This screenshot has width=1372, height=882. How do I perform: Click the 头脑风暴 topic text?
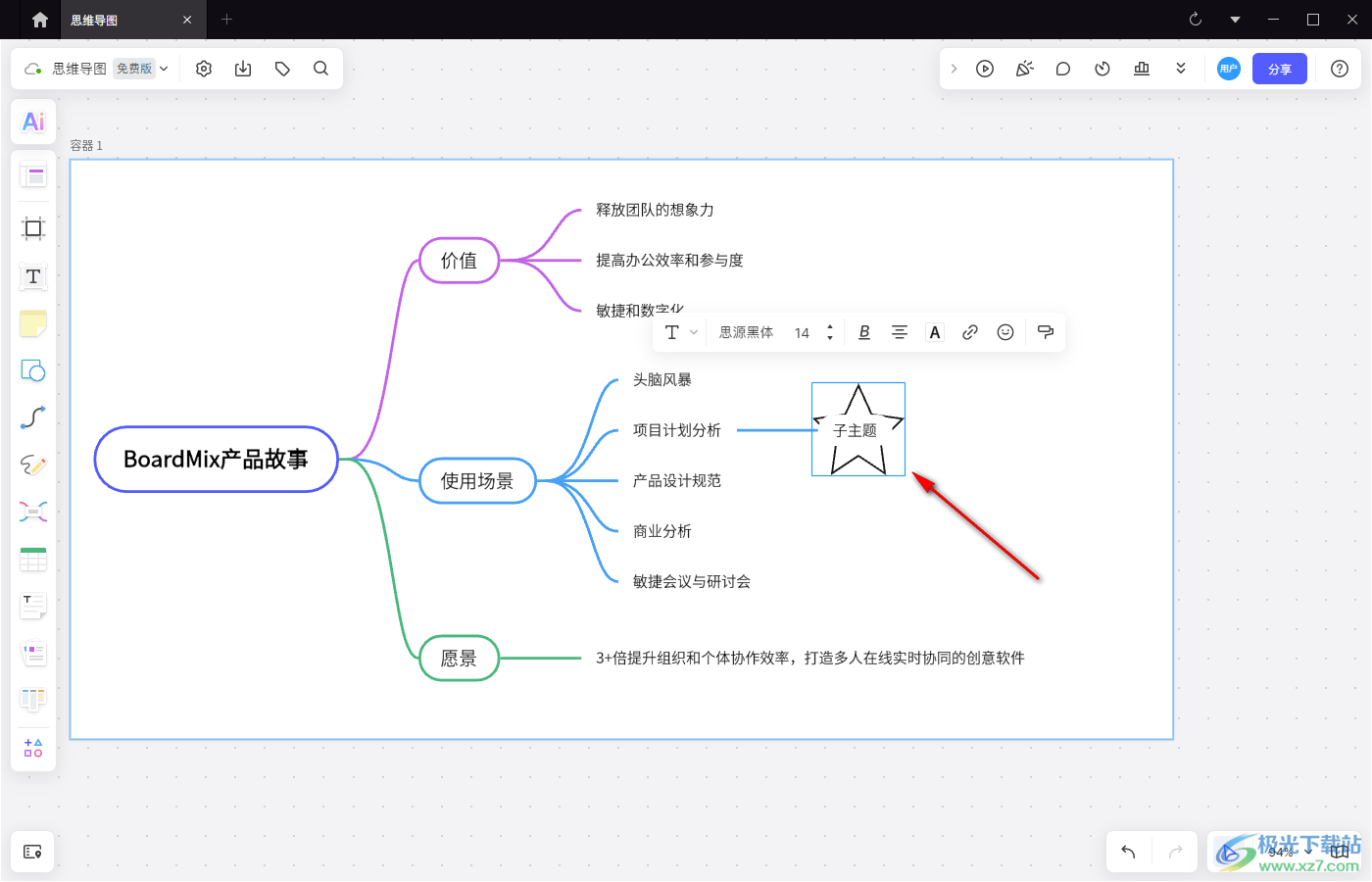pos(662,380)
